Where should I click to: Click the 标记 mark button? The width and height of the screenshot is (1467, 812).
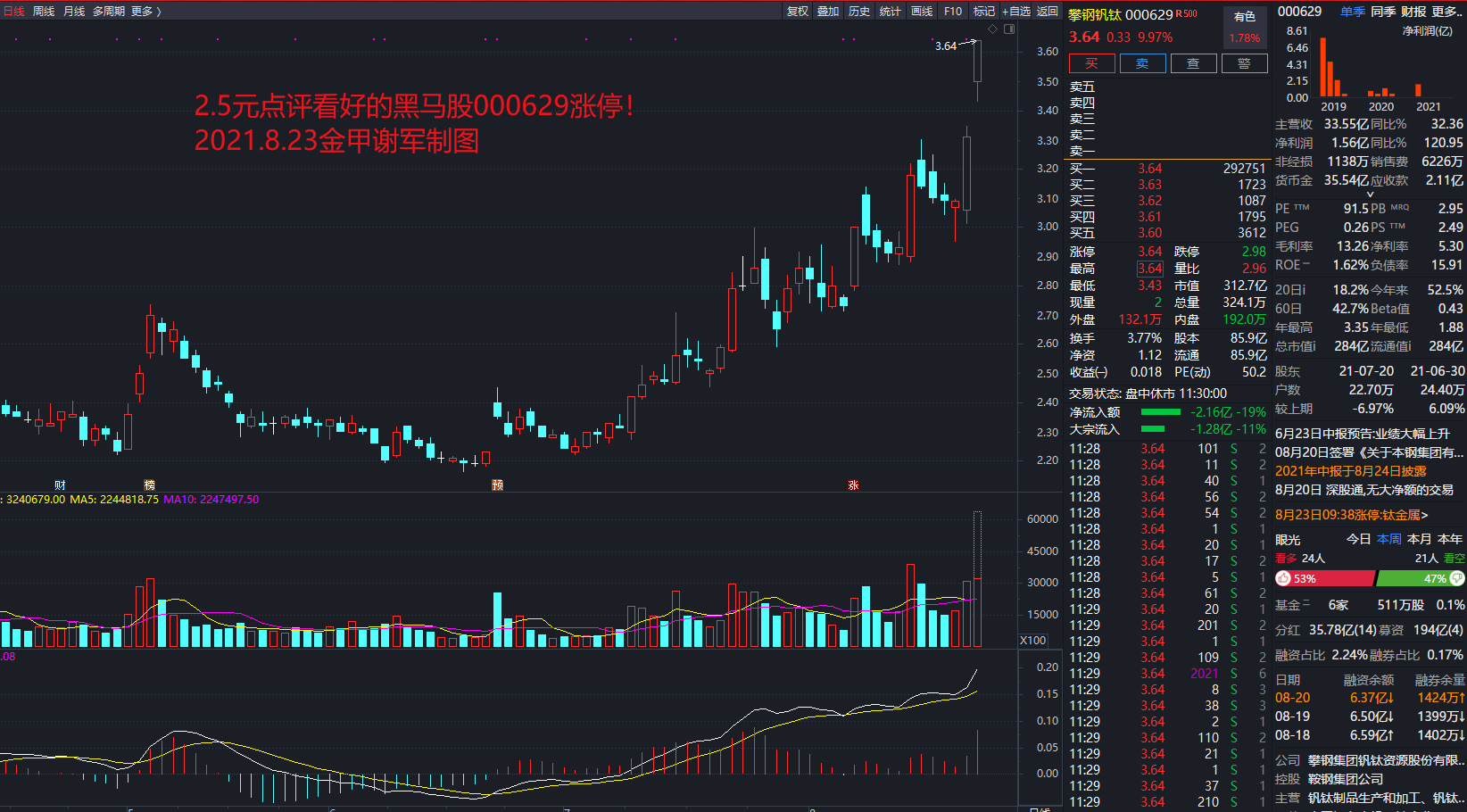(x=984, y=12)
